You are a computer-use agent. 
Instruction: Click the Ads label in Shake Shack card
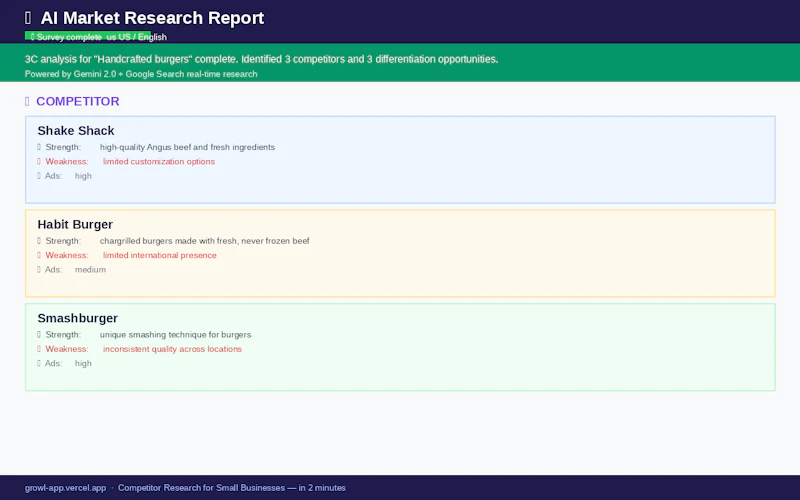54,176
